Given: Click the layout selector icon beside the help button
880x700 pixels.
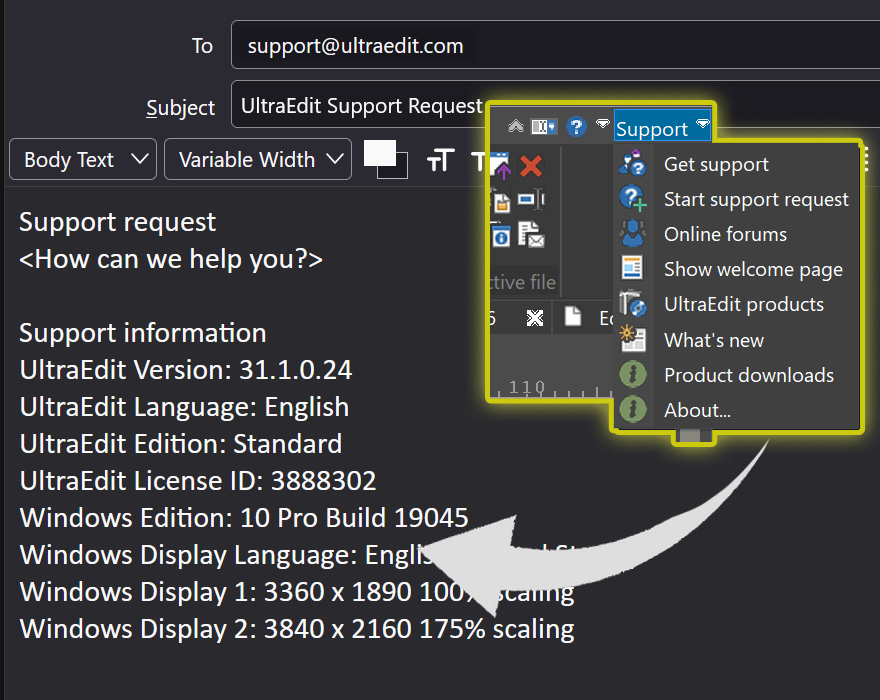Looking at the screenshot, I should coord(543,126).
